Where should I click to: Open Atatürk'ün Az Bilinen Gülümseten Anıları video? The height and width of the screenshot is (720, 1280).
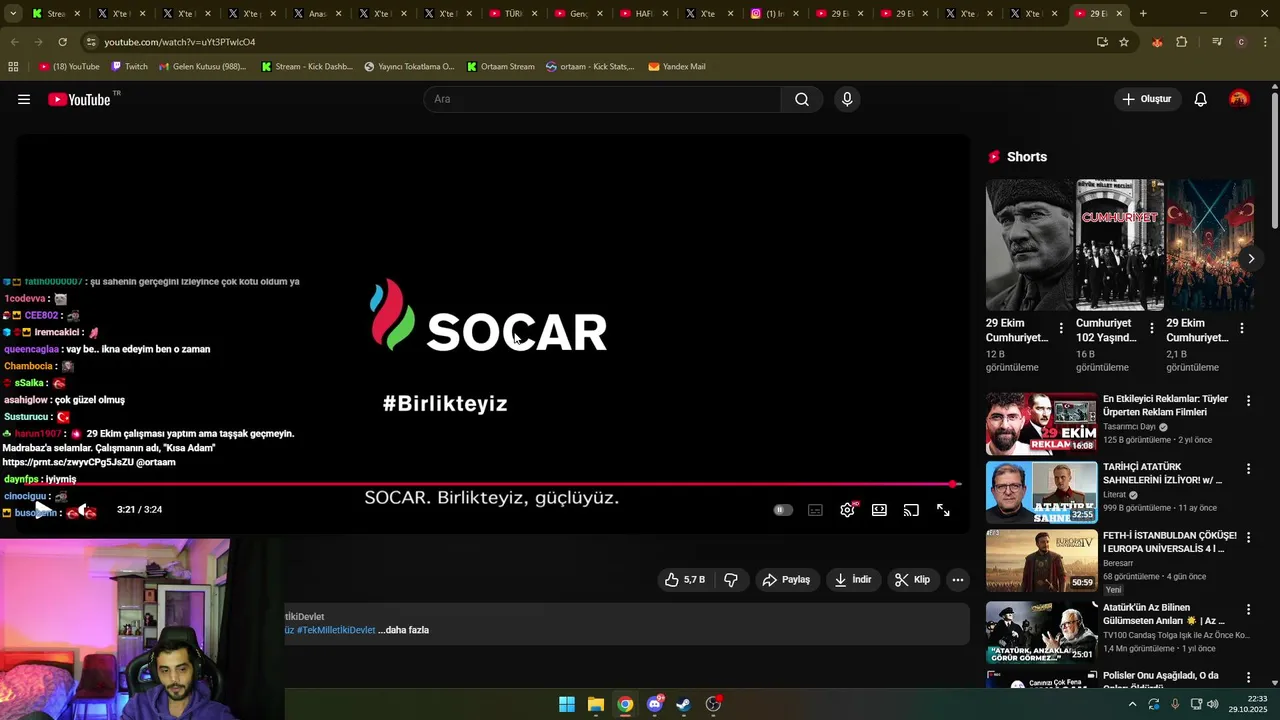coord(1163,614)
